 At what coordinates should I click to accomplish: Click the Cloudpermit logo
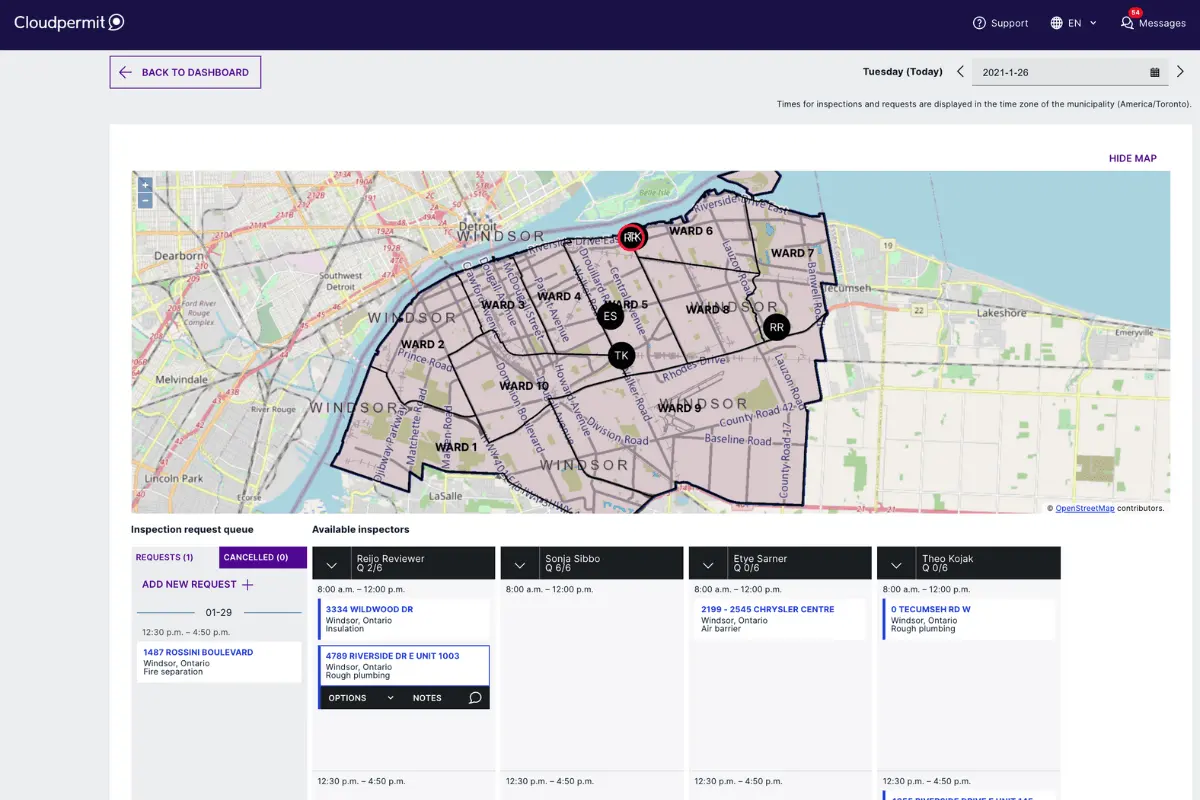(x=69, y=22)
